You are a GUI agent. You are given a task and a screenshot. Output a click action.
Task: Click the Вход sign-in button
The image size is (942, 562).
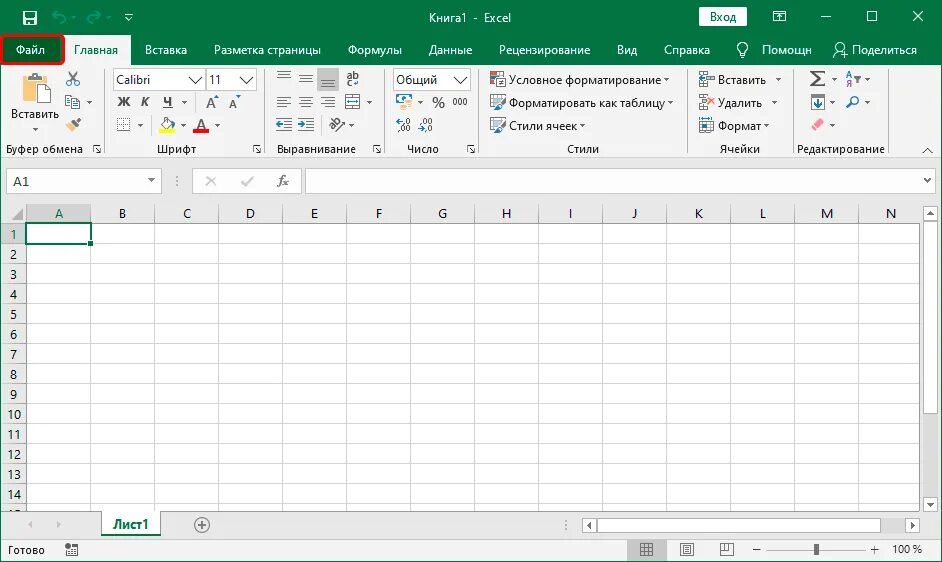pyautogui.click(x=723, y=17)
